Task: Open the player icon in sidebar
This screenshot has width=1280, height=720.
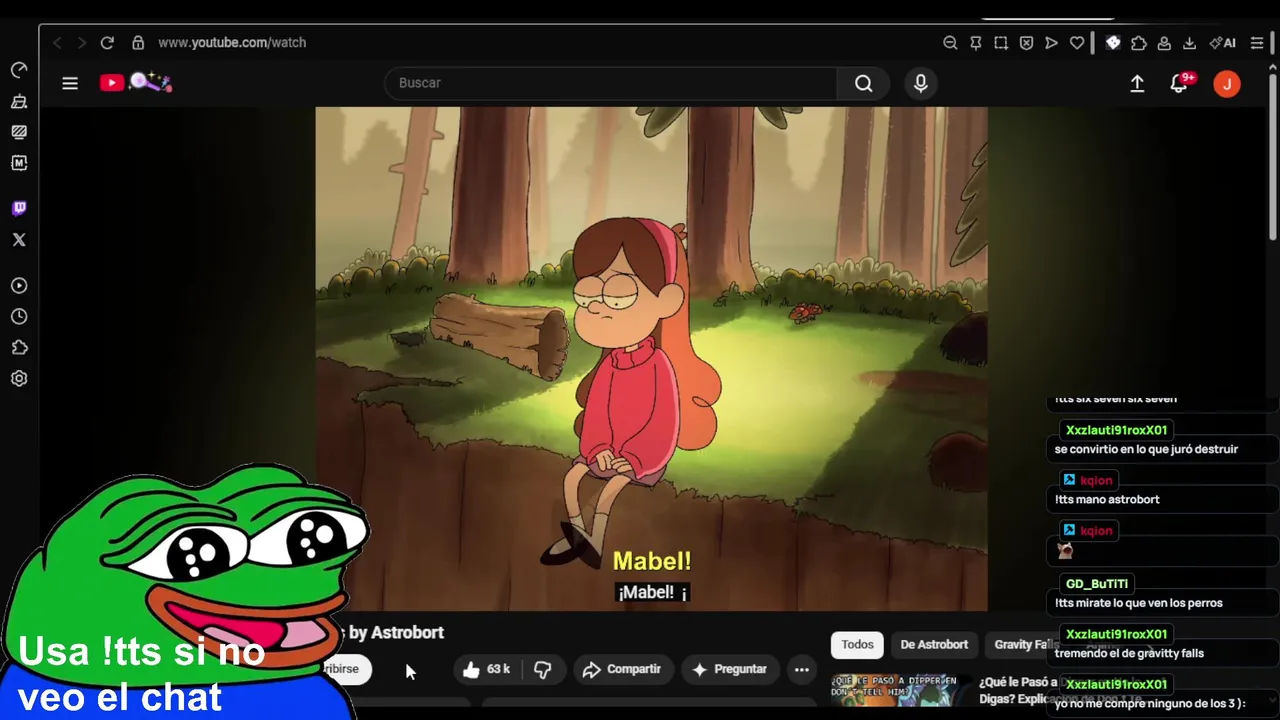Action: point(19,286)
